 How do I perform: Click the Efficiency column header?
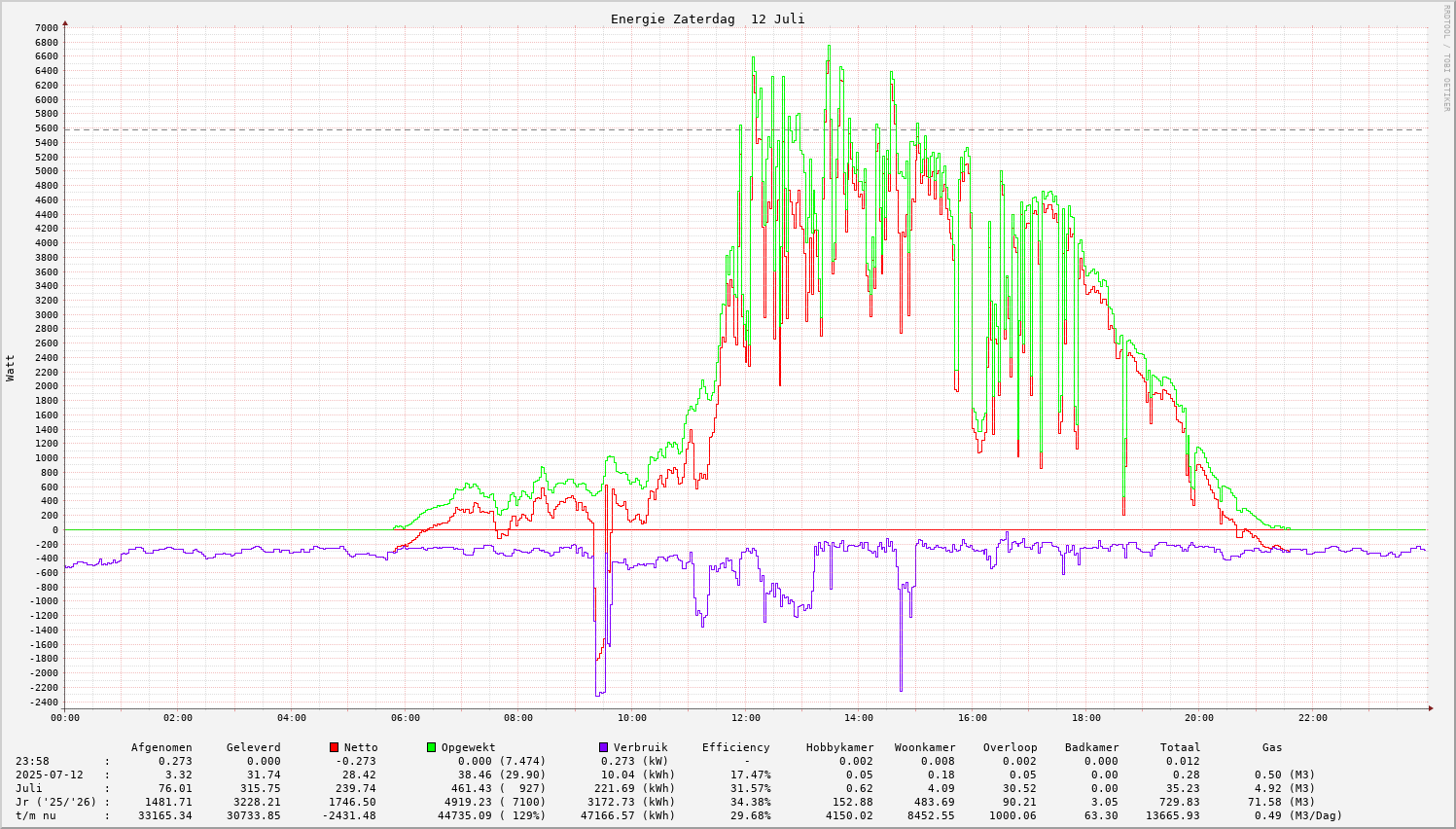coord(735,747)
